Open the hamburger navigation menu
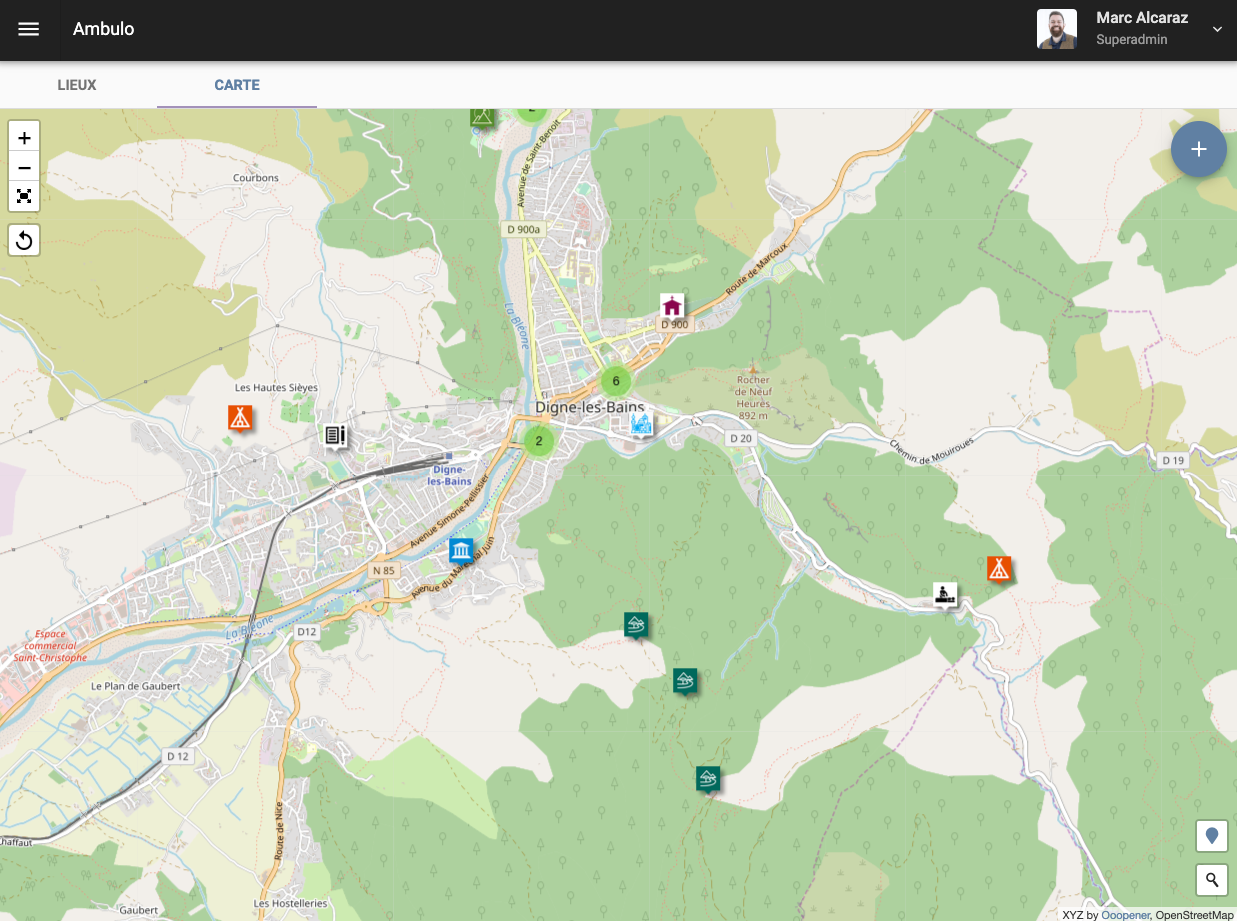The height and width of the screenshot is (921, 1237). (x=28, y=29)
